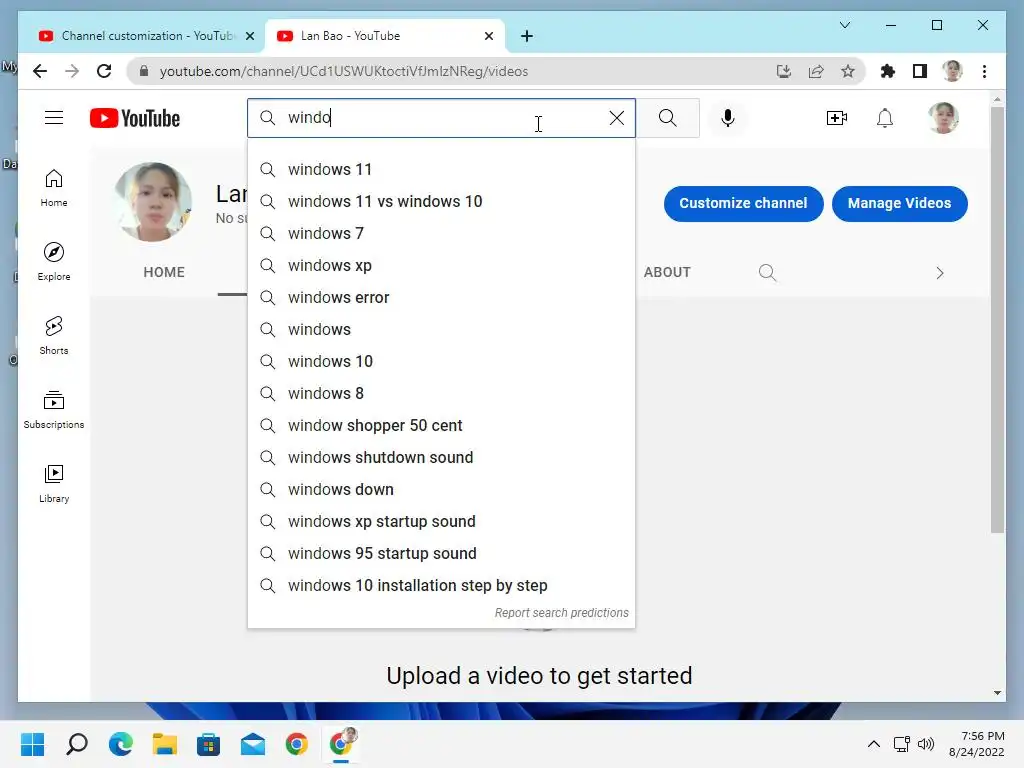Click the channel search magnifier icon
The height and width of the screenshot is (768, 1024).
pyautogui.click(x=767, y=272)
